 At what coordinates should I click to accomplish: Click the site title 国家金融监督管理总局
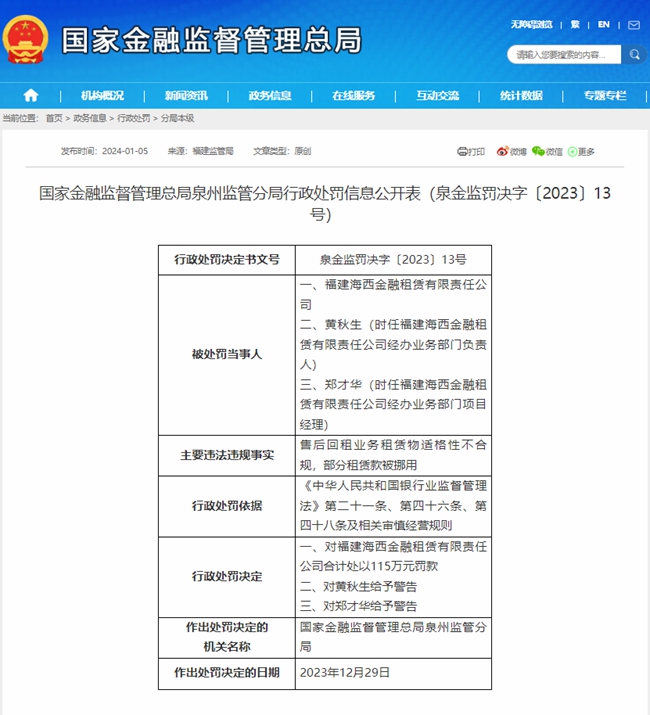(x=212, y=40)
